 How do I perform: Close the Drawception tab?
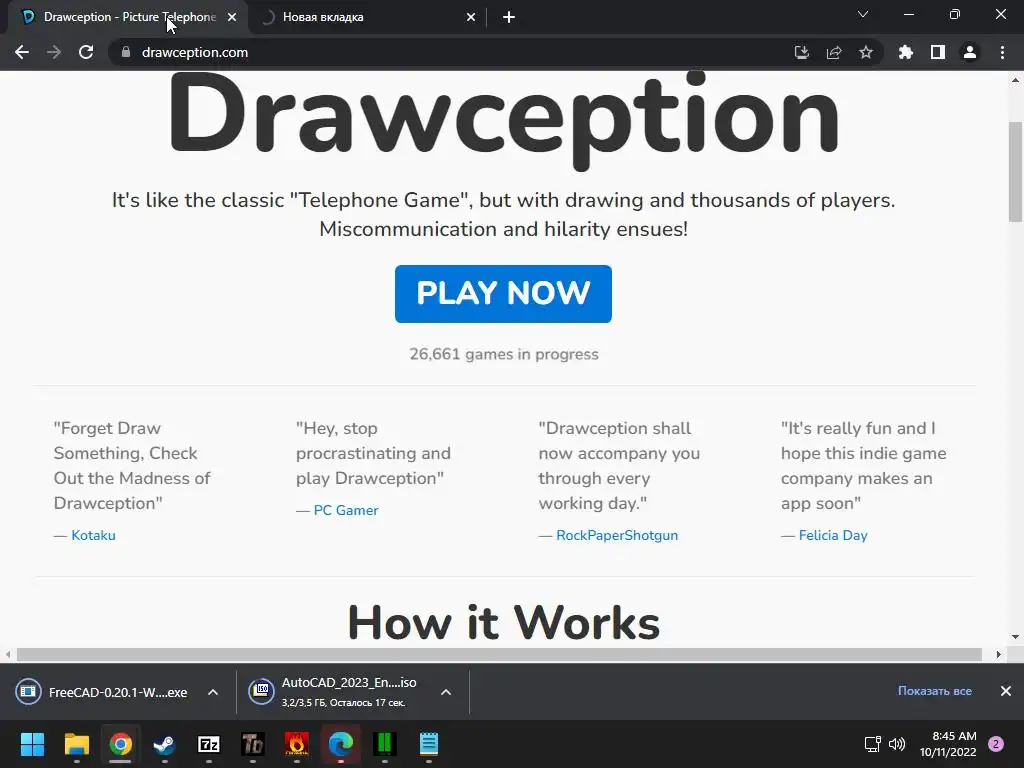tap(232, 18)
